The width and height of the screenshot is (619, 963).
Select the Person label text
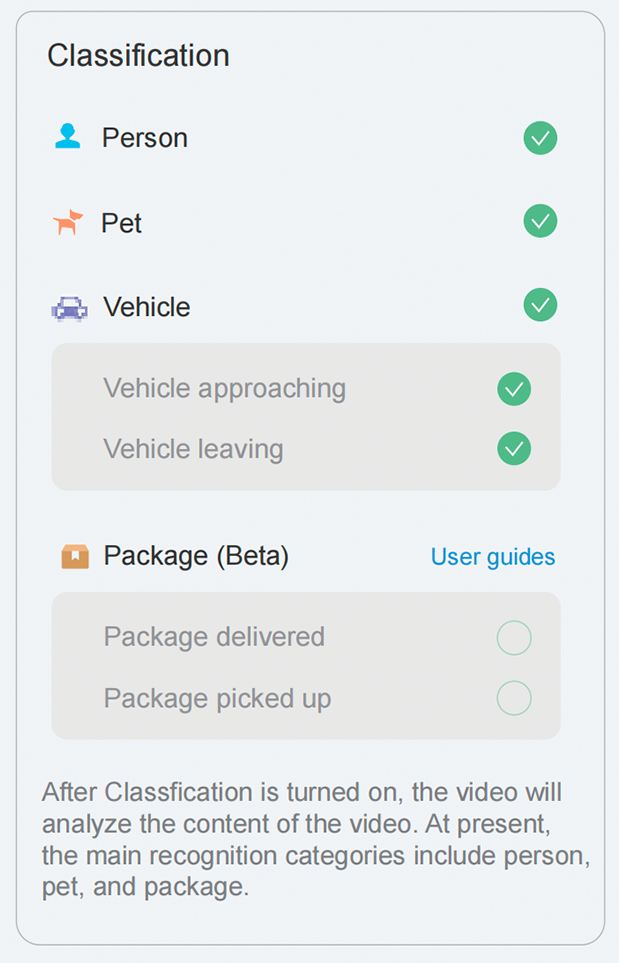coord(145,138)
